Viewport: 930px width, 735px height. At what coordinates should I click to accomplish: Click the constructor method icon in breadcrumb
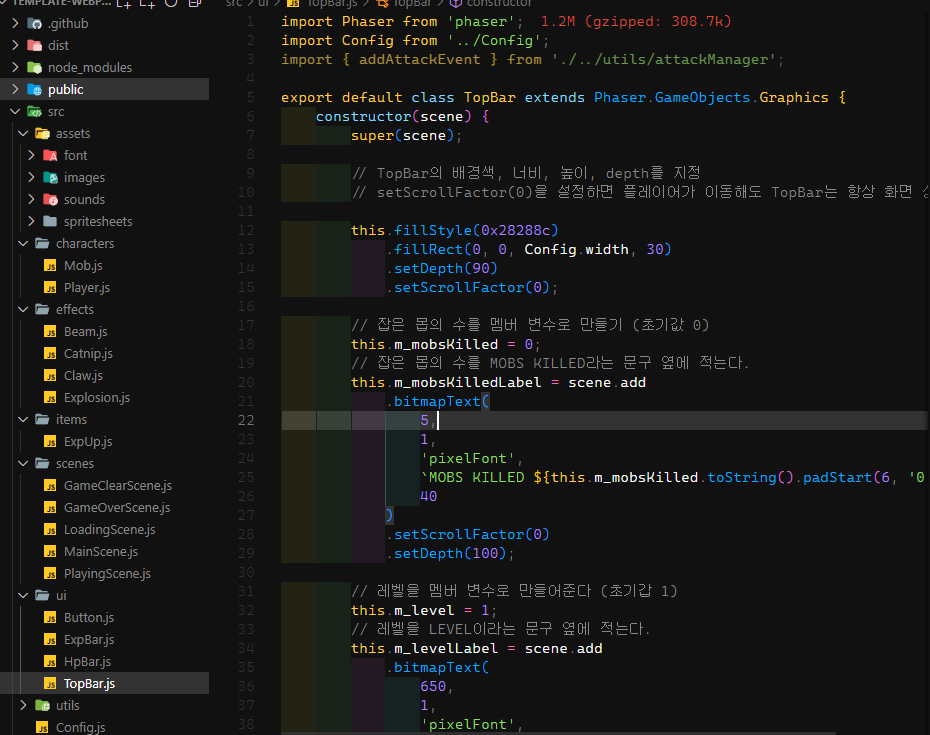pos(456,3)
